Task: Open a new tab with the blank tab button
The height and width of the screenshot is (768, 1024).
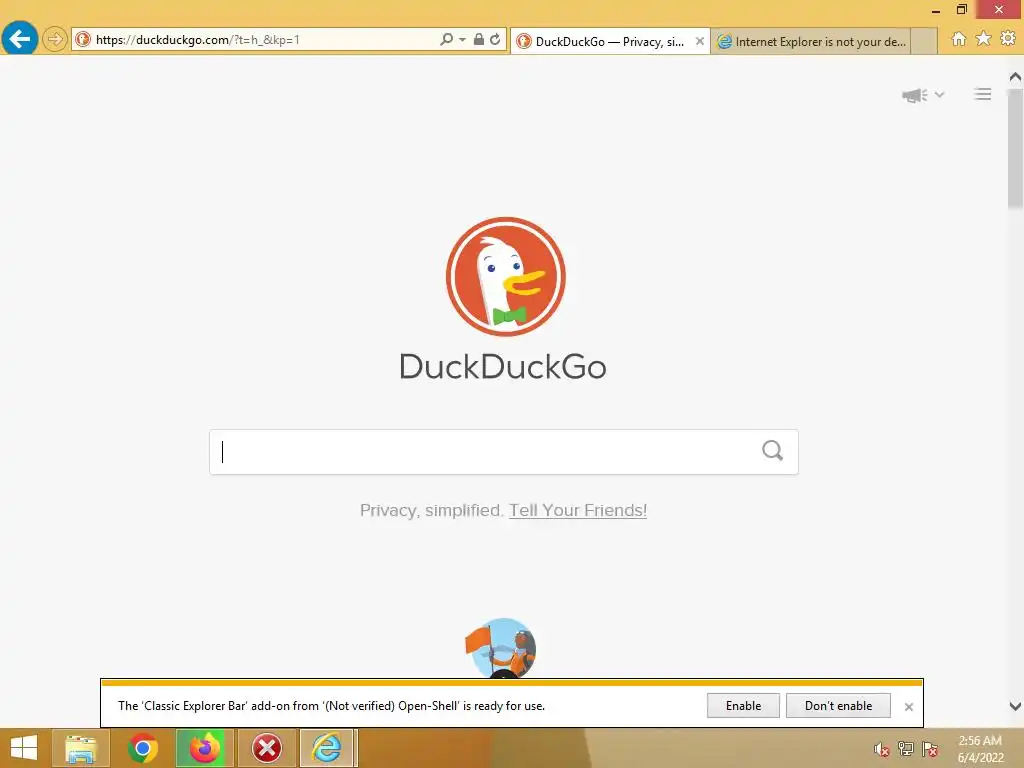Action: tap(923, 42)
